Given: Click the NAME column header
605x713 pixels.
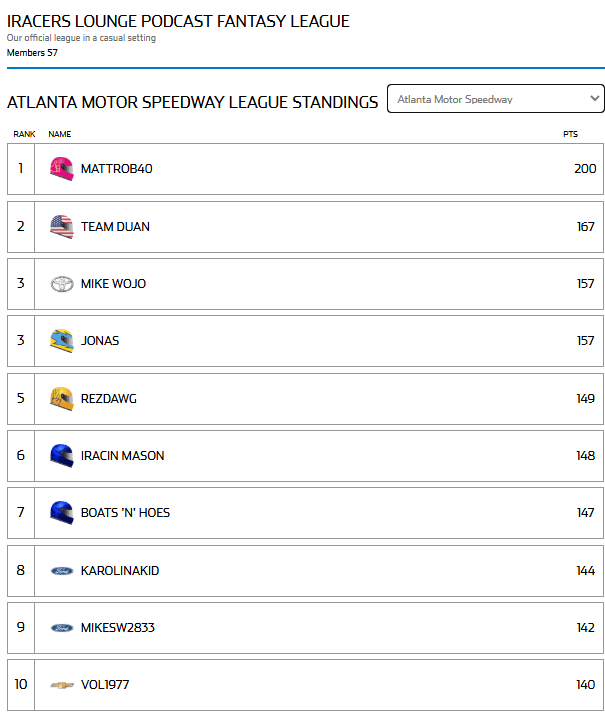Looking at the screenshot, I should (60, 134).
